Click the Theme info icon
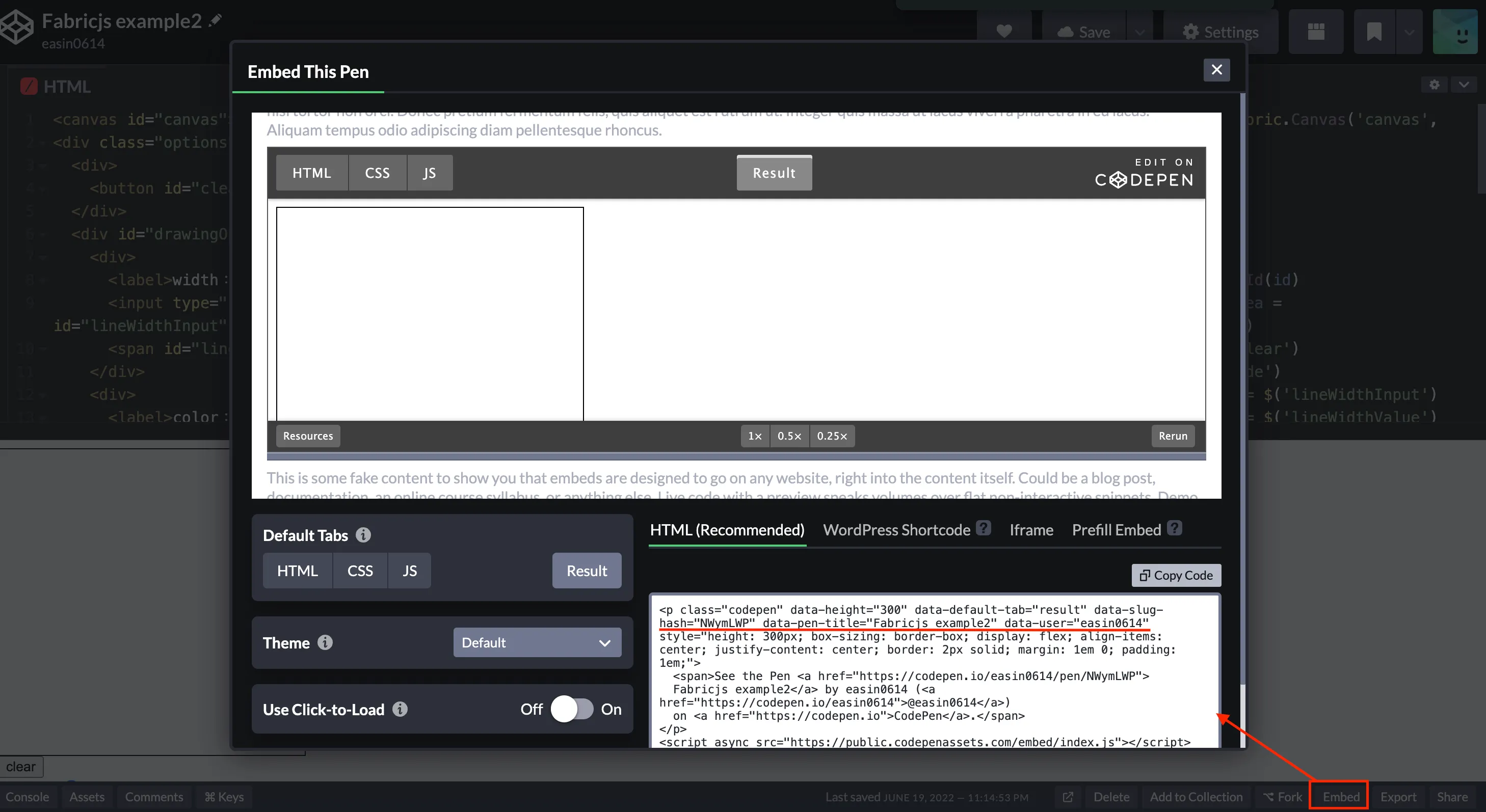The width and height of the screenshot is (1486, 812). pos(325,642)
